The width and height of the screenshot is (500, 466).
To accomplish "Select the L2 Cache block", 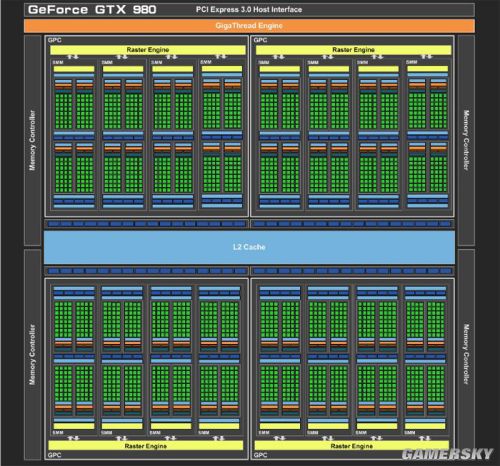I will click(249, 247).
